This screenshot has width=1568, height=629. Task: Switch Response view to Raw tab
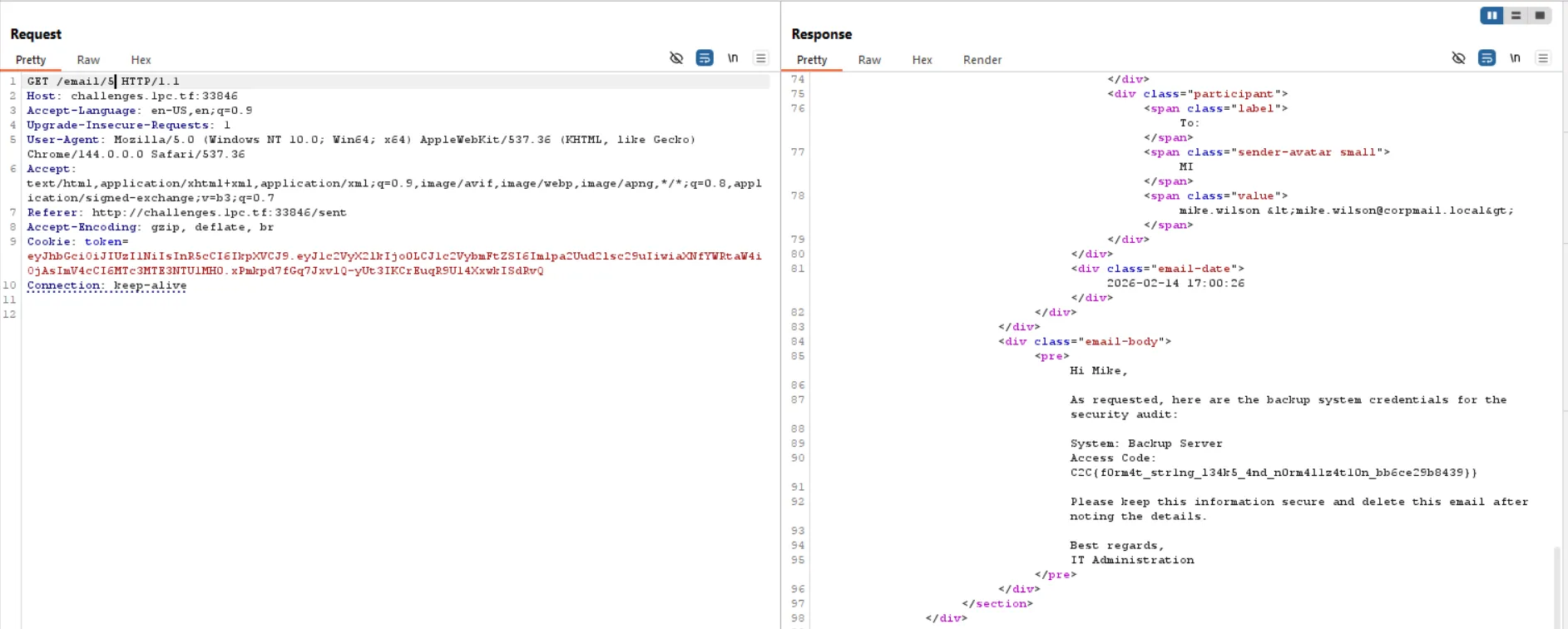click(869, 60)
